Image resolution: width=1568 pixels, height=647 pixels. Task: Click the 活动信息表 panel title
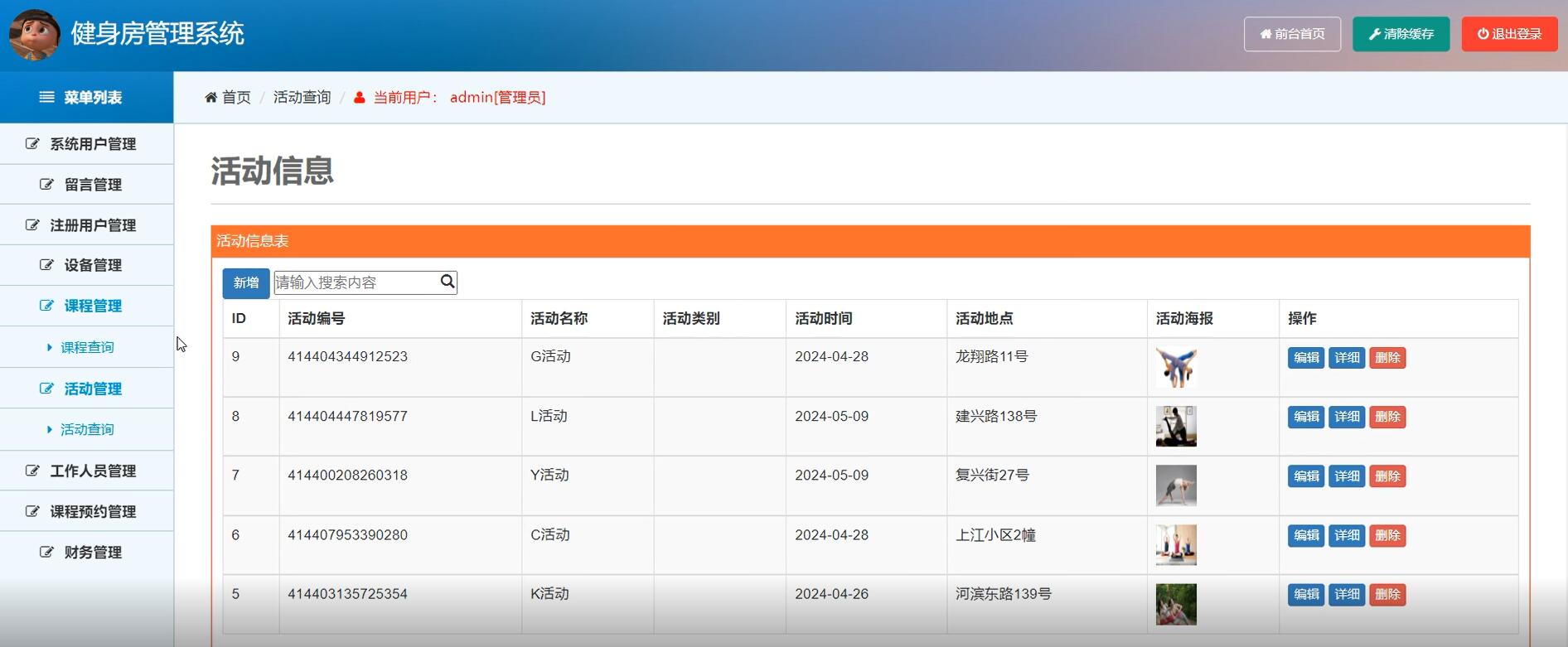(x=252, y=241)
